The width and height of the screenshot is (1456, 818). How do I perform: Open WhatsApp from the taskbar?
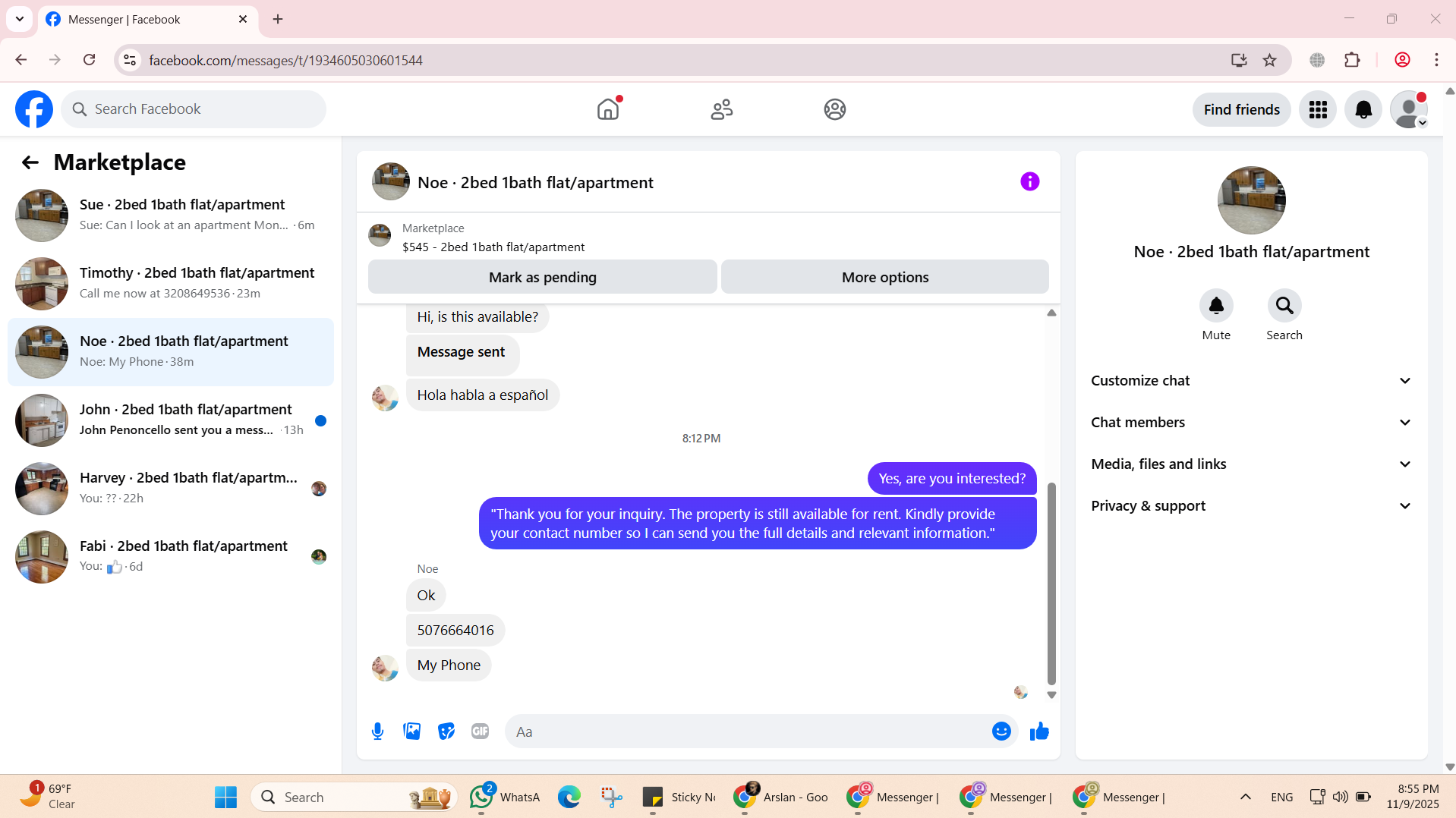[x=505, y=797]
